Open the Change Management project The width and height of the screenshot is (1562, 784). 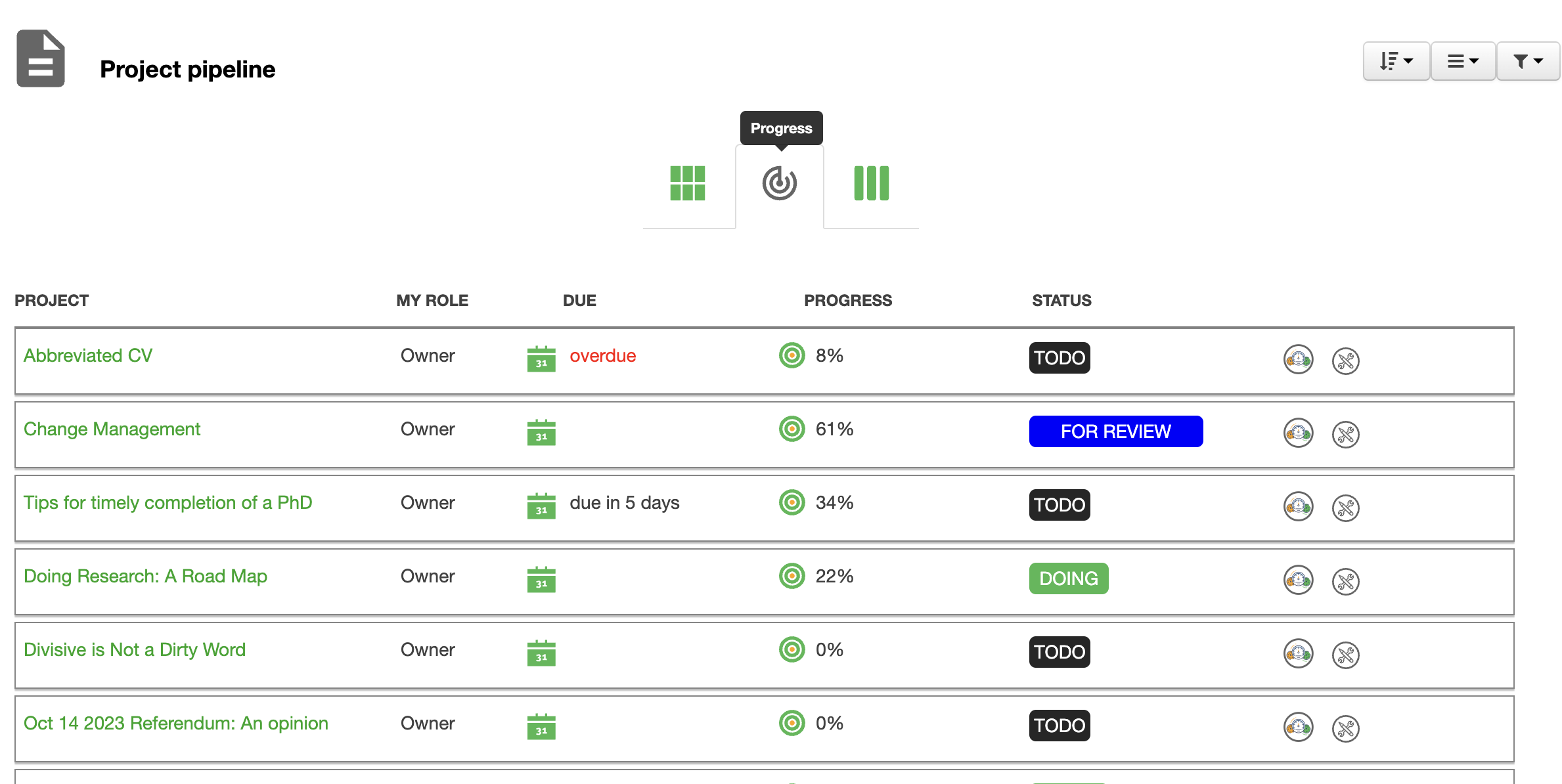112,429
